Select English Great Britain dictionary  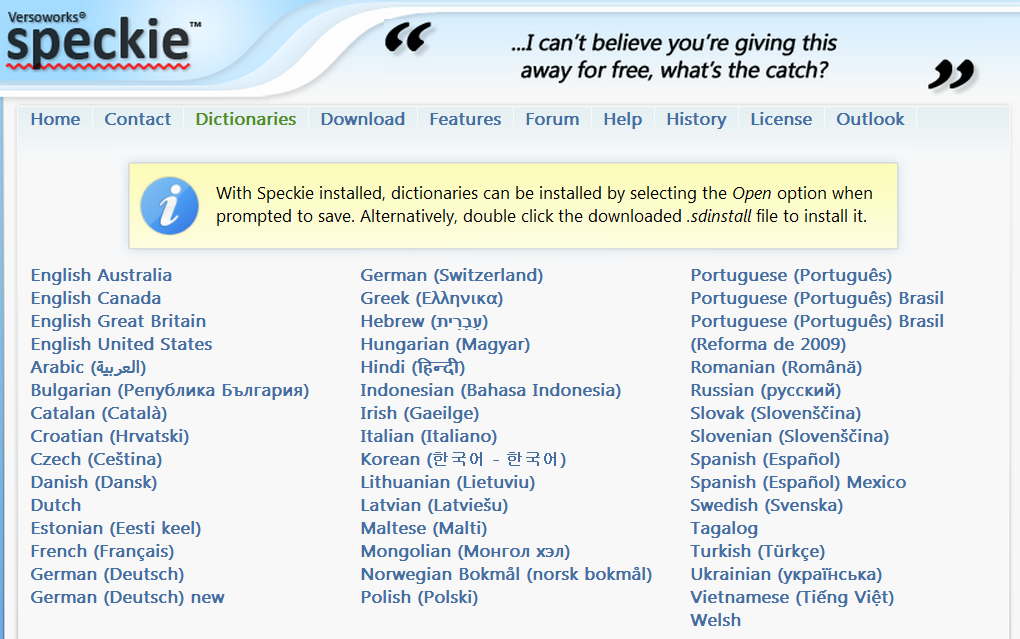(x=118, y=321)
